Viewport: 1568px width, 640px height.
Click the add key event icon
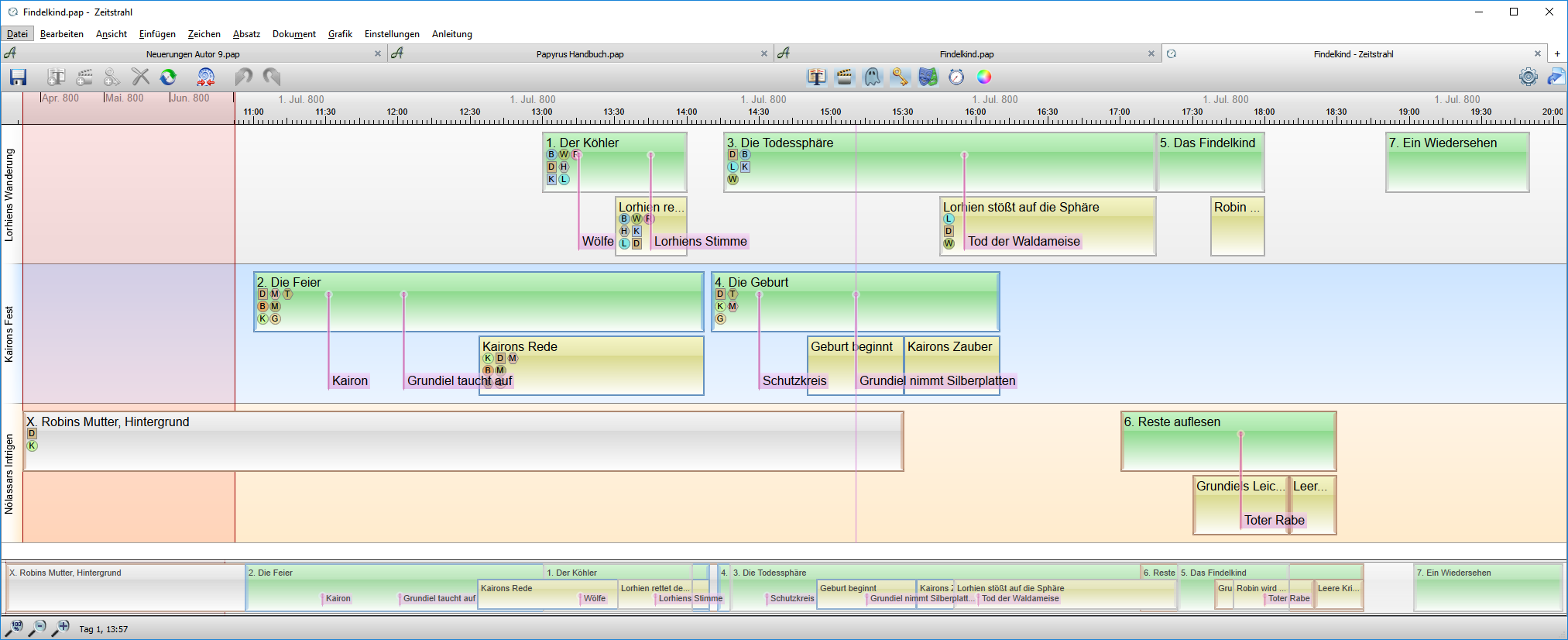pos(112,77)
